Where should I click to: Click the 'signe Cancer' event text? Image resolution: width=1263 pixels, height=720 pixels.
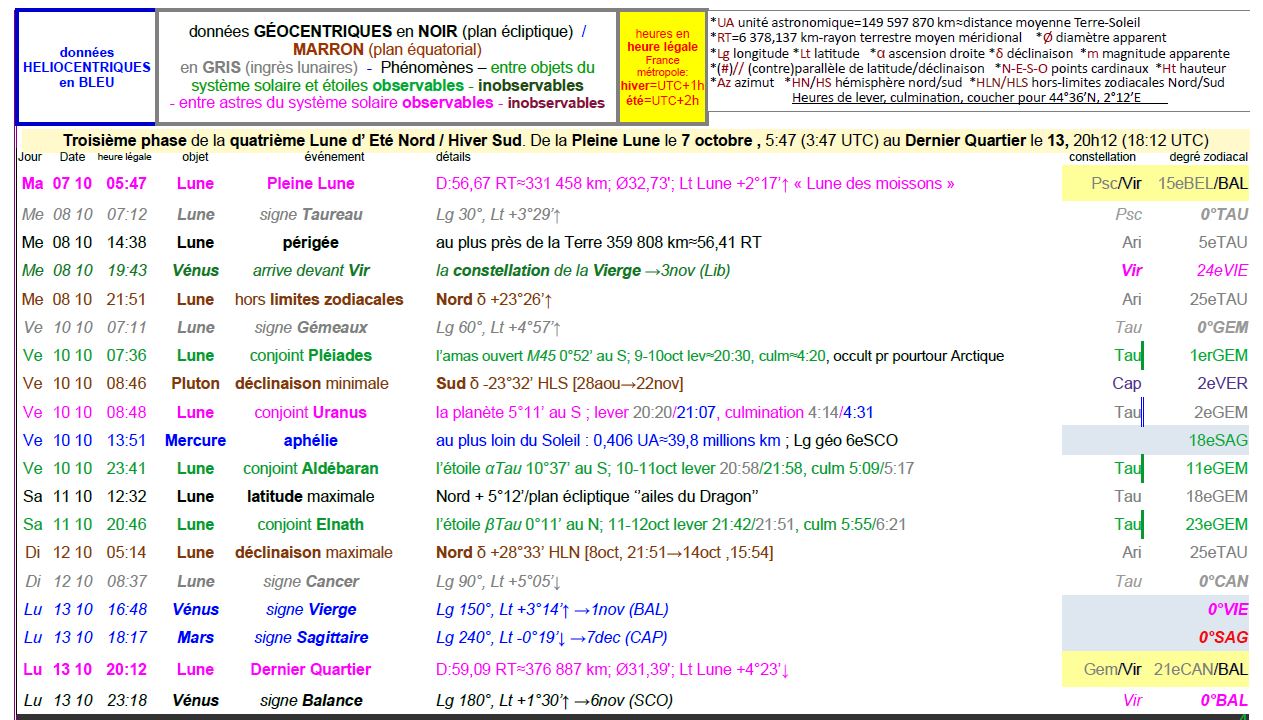click(311, 582)
